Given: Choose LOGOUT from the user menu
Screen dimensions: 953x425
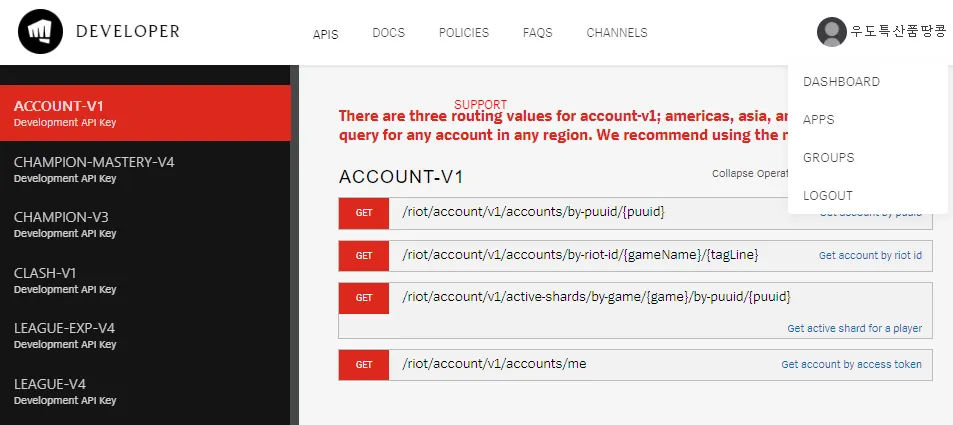Looking at the screenshot, I should pos(827,196).
